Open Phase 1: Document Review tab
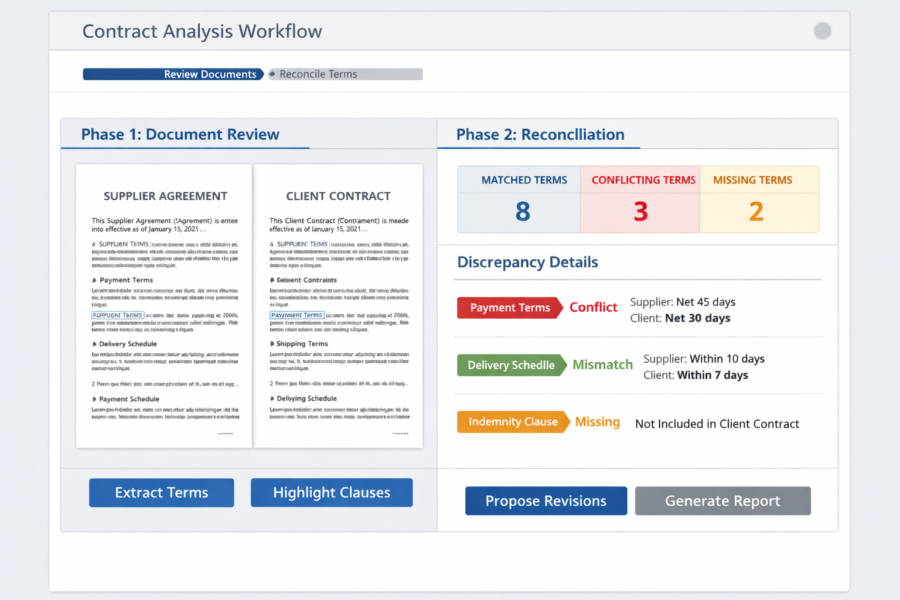The height and width of the screenshot is (600, 900). coord(180,134)
